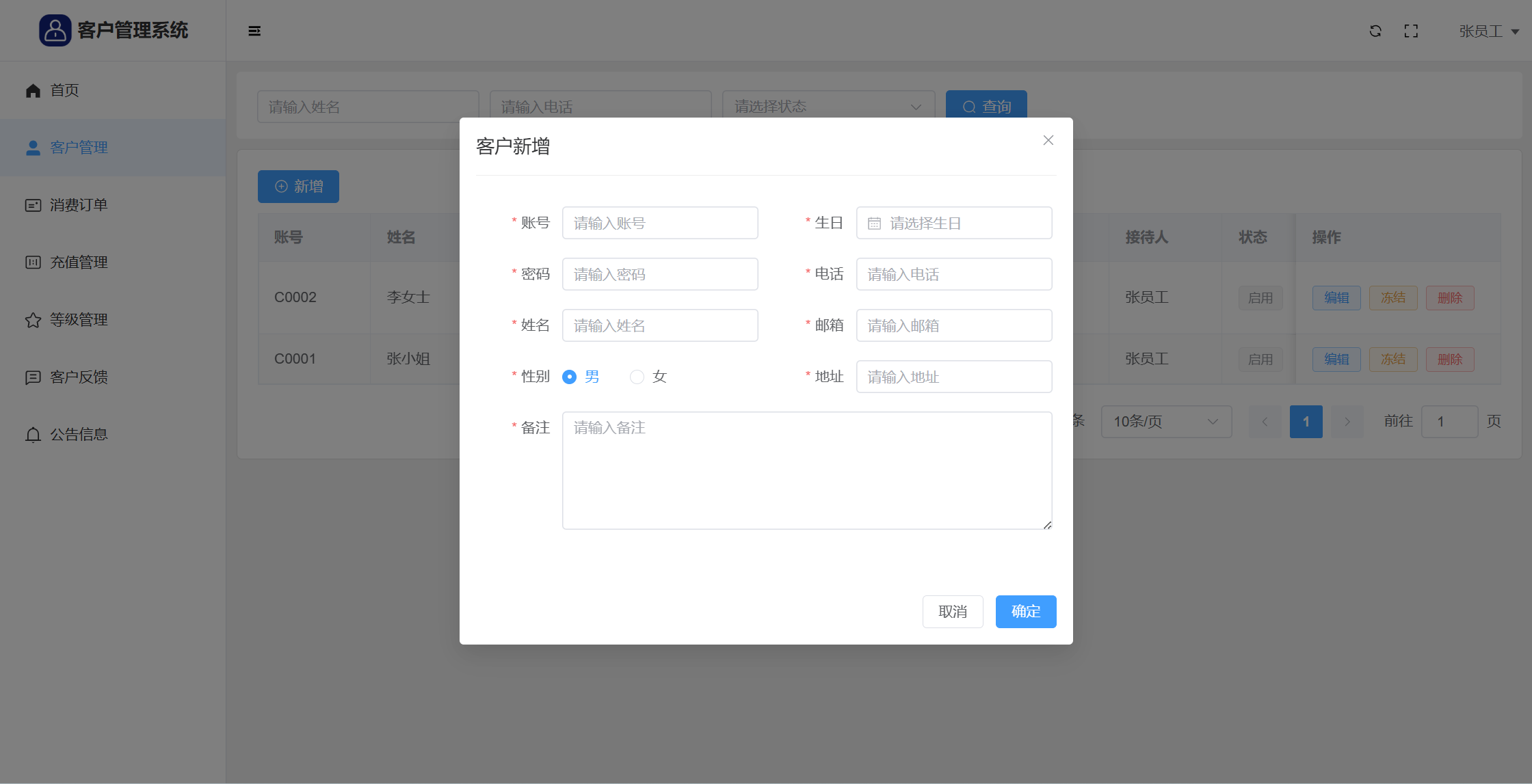Screen dimensions: 1532x784
Task: Close the 客户新增 dialog with X
Action: (1048, 140)
